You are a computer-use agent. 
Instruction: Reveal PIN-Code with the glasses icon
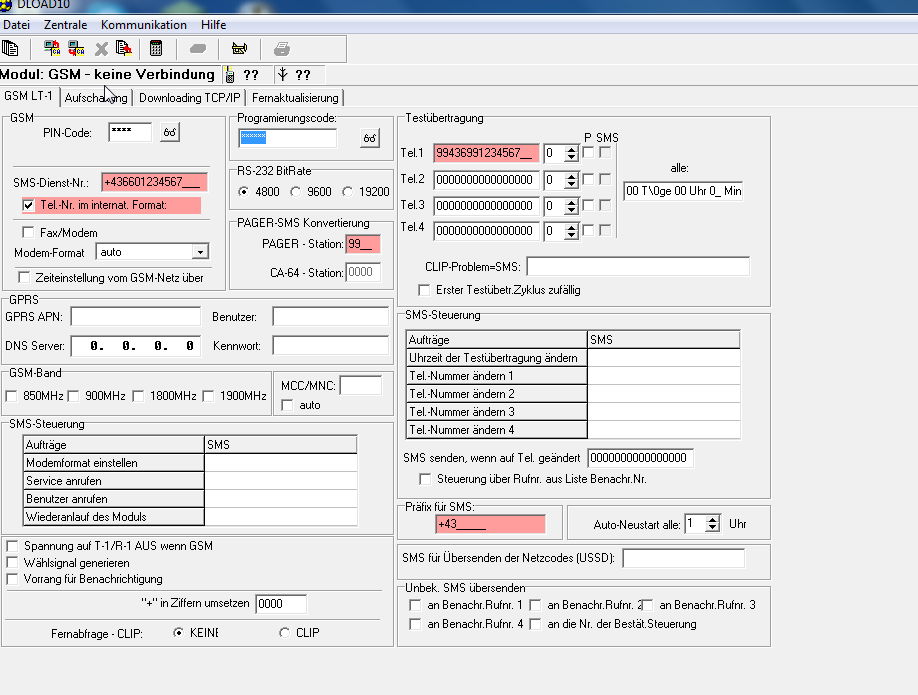point(170,132)
